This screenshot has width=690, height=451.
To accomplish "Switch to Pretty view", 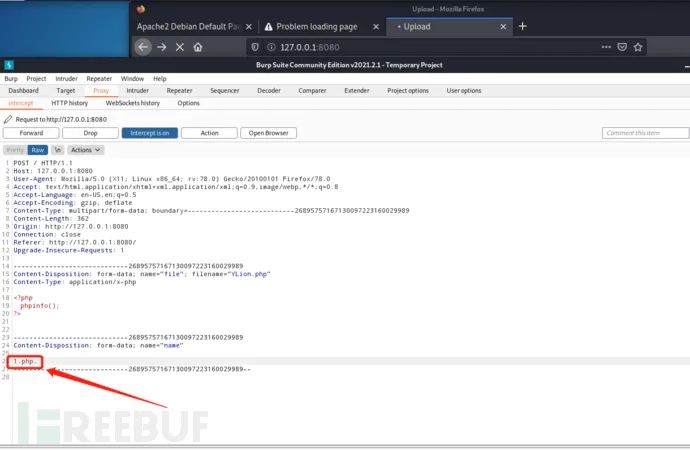I will 15,150.
